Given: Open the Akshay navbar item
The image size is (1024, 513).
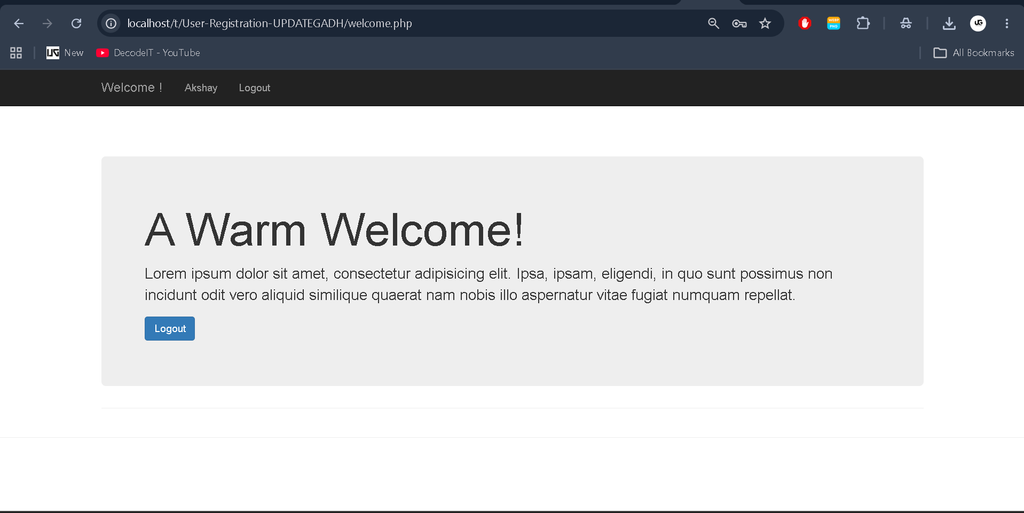Looking at the screenshot, I should point(200,87).
